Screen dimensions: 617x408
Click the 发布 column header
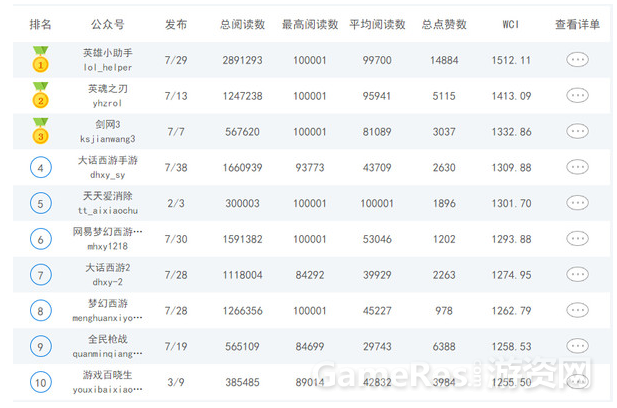(175, 24)
